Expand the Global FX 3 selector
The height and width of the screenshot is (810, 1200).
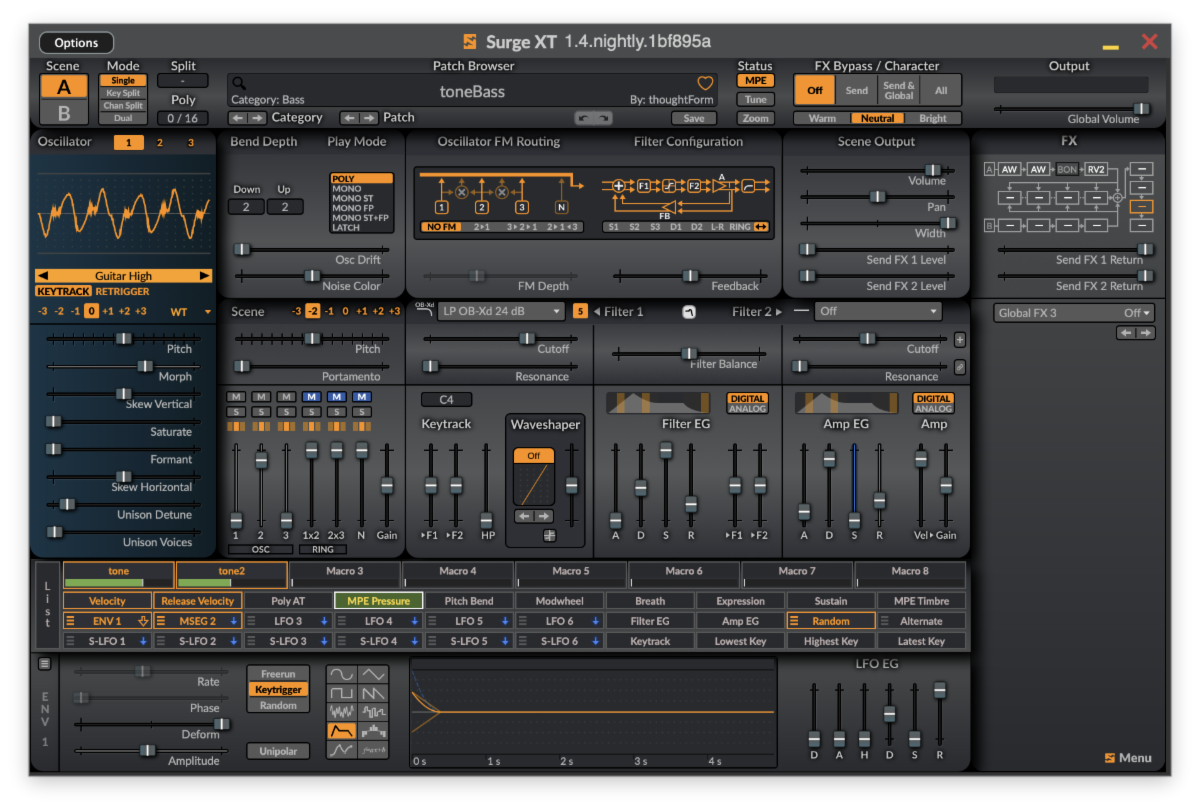click(1074, 313)
